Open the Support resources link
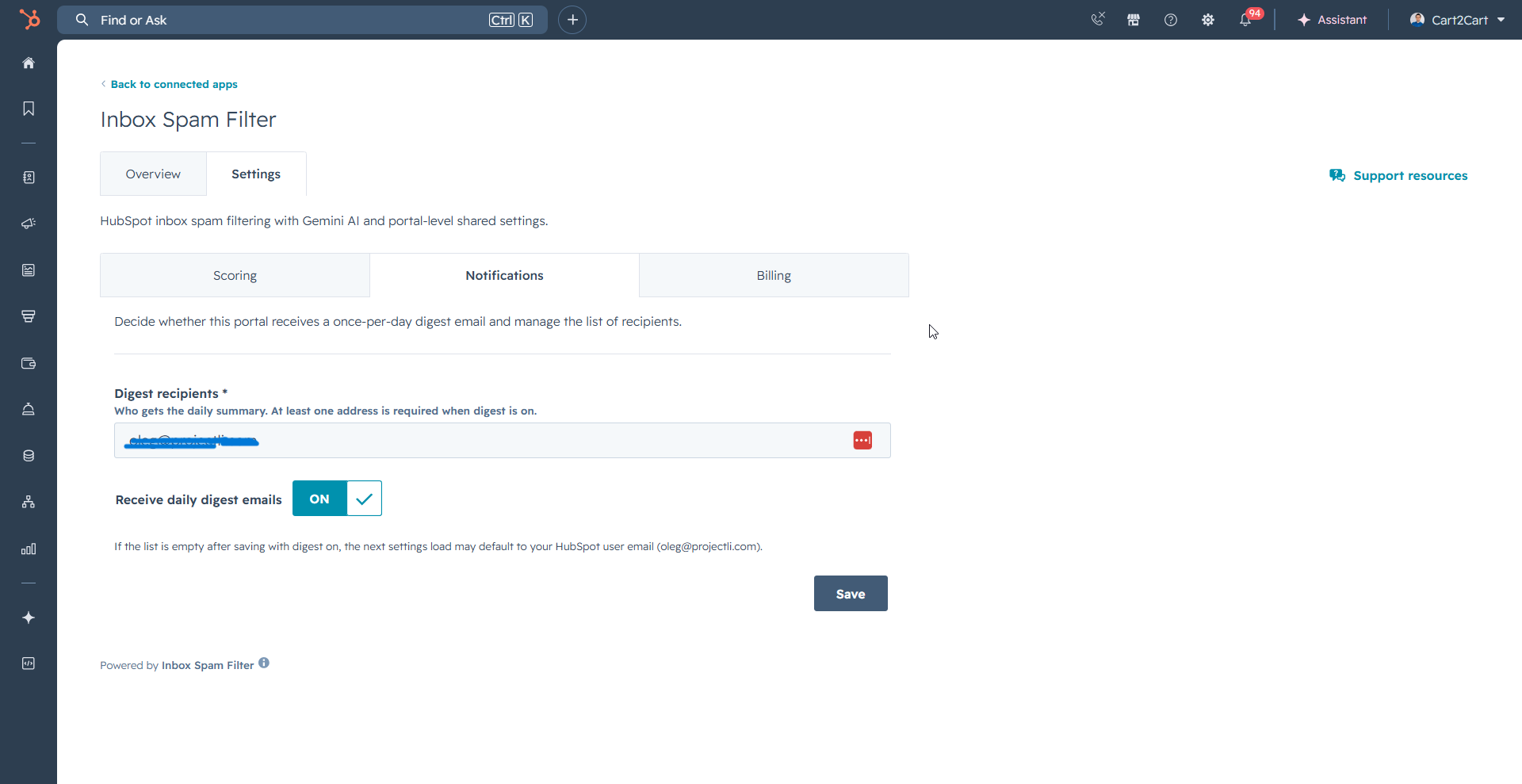The image size is (1522, 784). [x=1410, y=175]
